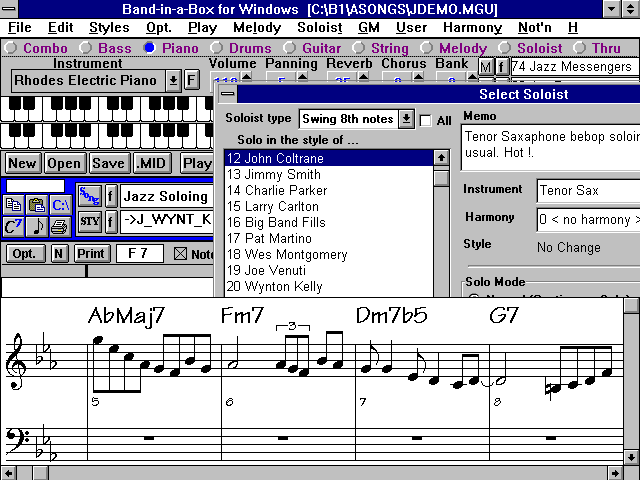This screenshot has height=480, width=640.
Task: Open the Harmony menu
Action: click(x=472, y=27)
